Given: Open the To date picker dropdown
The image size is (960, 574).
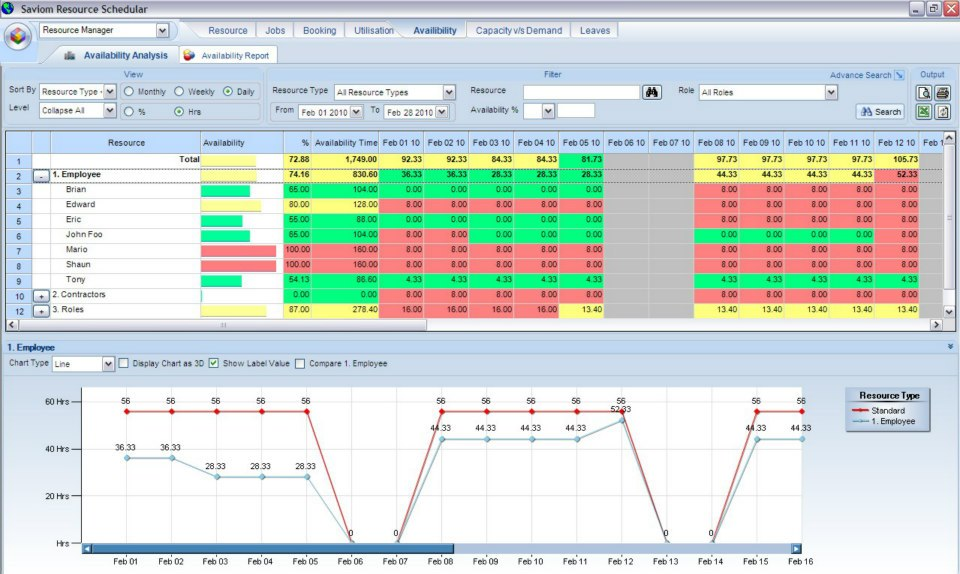Looking at the screenshot, I should point(442,113).
